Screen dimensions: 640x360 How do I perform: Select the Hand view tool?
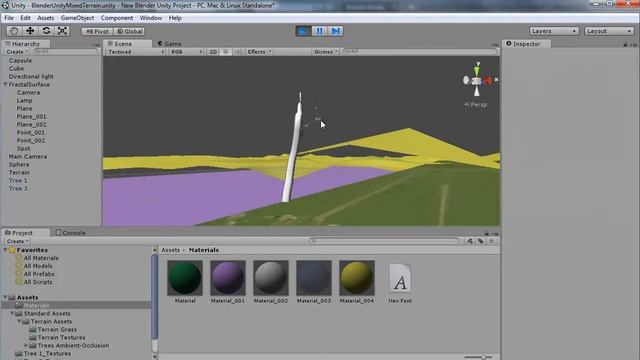14,31
